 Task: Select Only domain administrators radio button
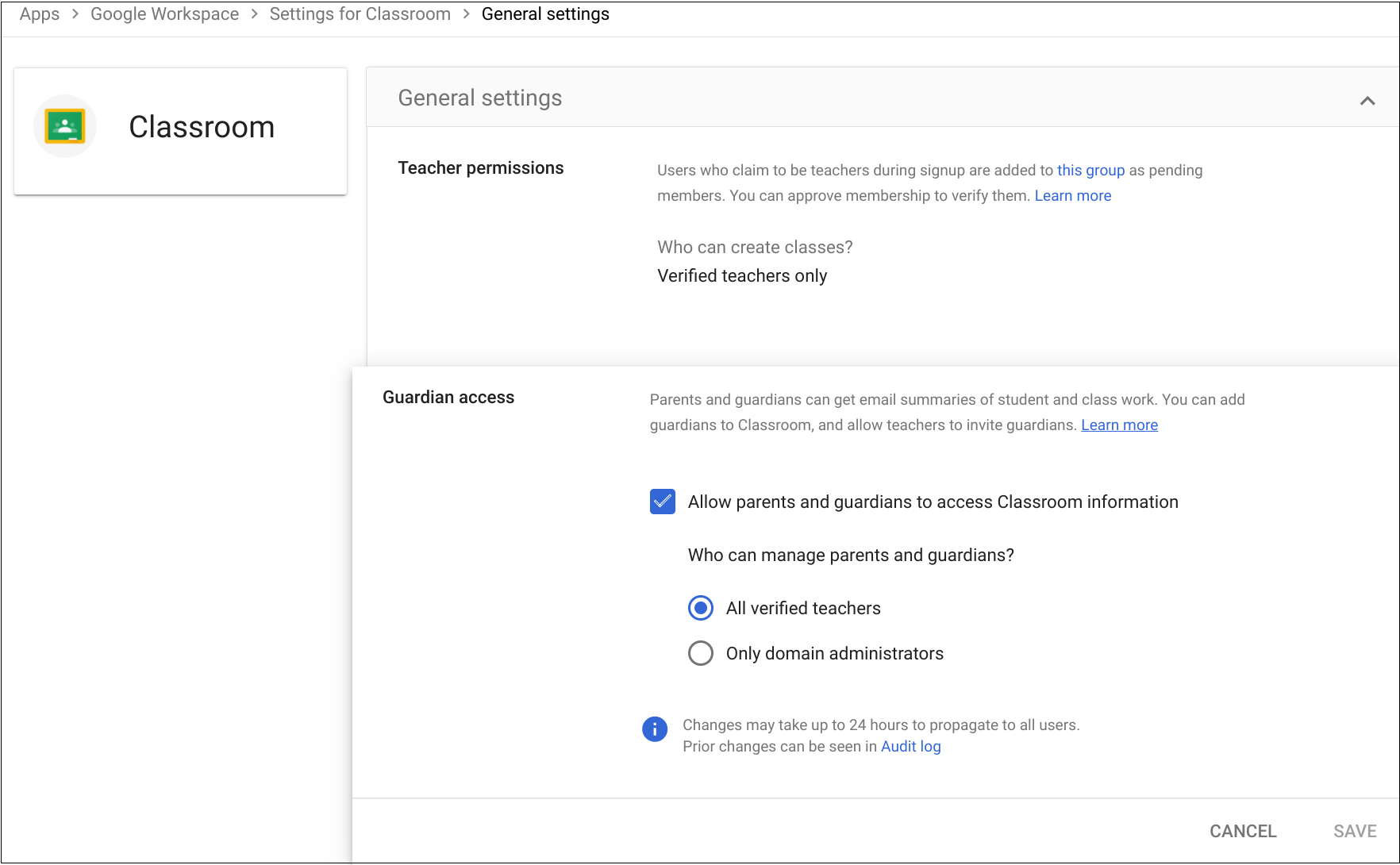pyautogui.click(x=701, y=654)
